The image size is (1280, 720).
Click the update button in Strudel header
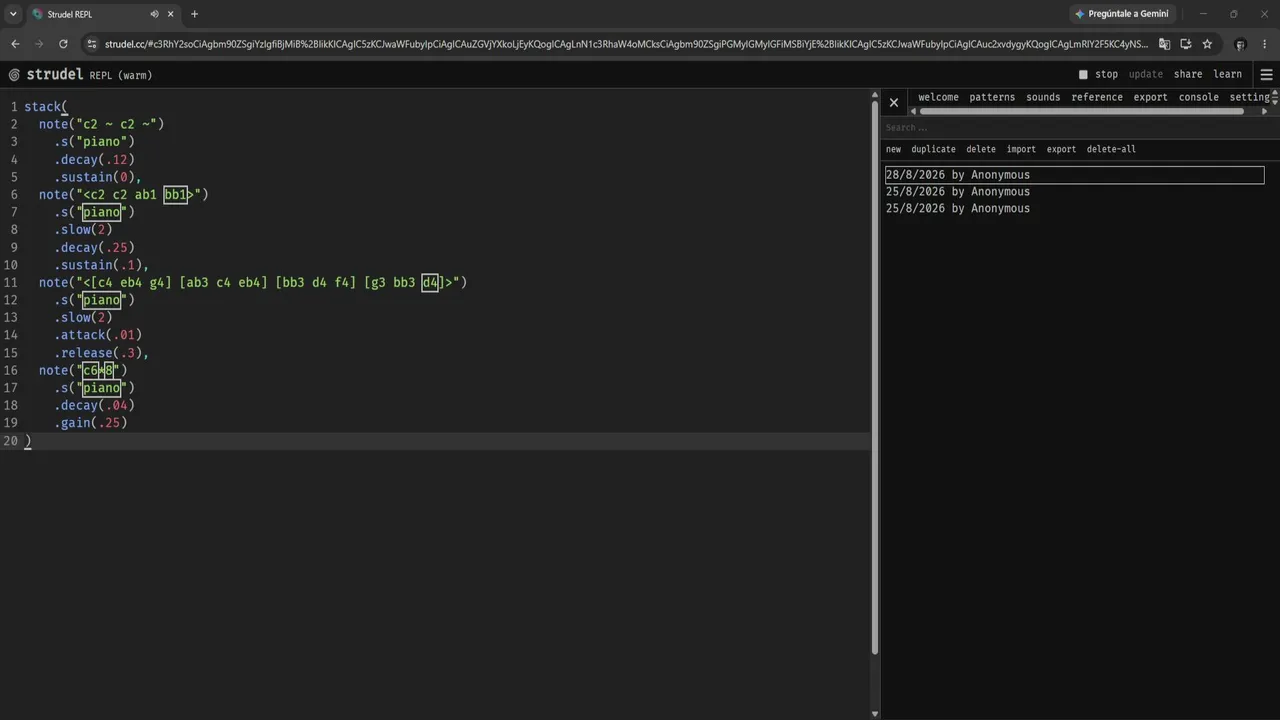[1146, 74]
